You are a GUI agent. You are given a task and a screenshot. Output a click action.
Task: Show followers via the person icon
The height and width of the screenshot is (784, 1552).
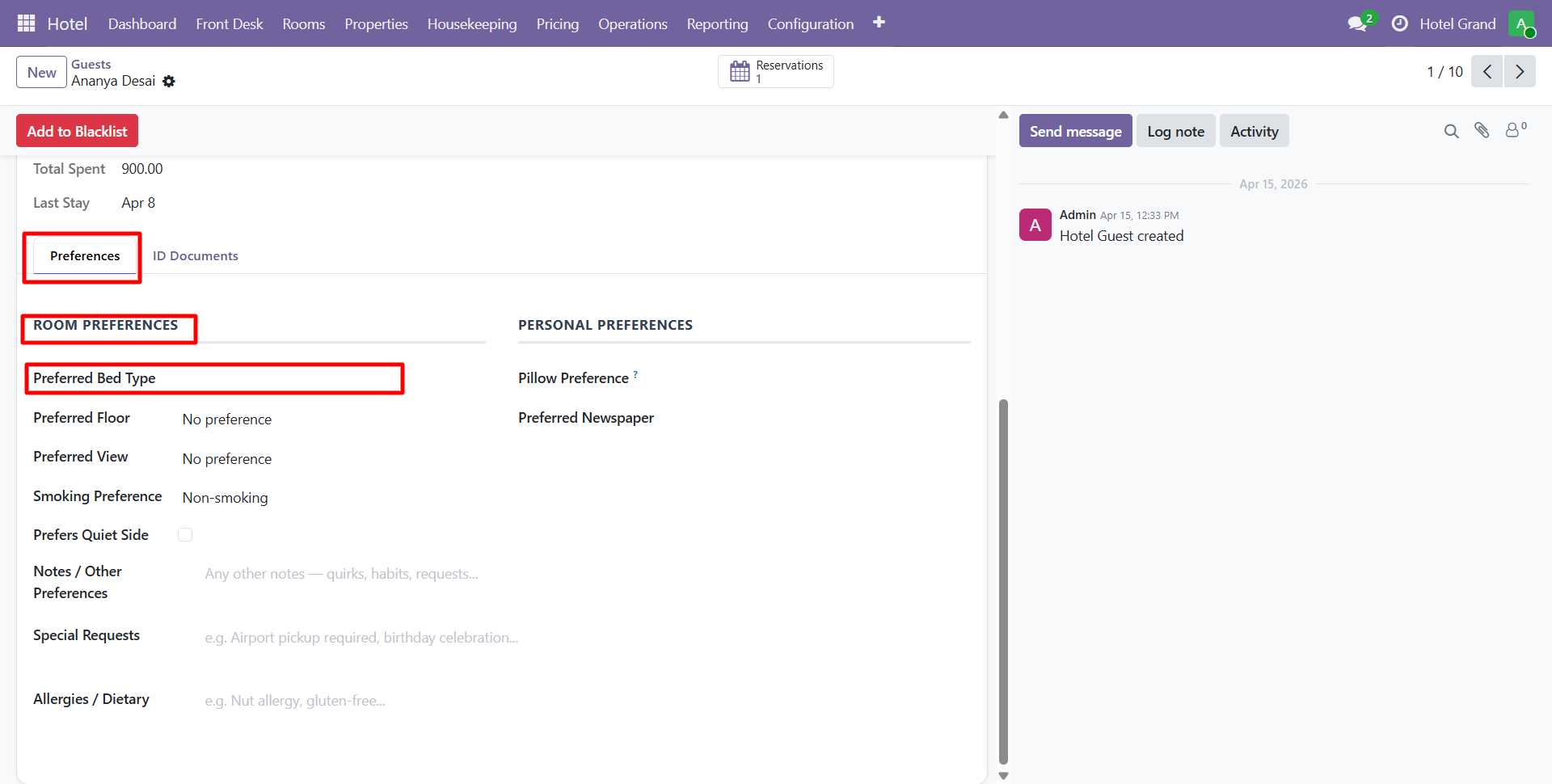click(x=1512, y=130)
